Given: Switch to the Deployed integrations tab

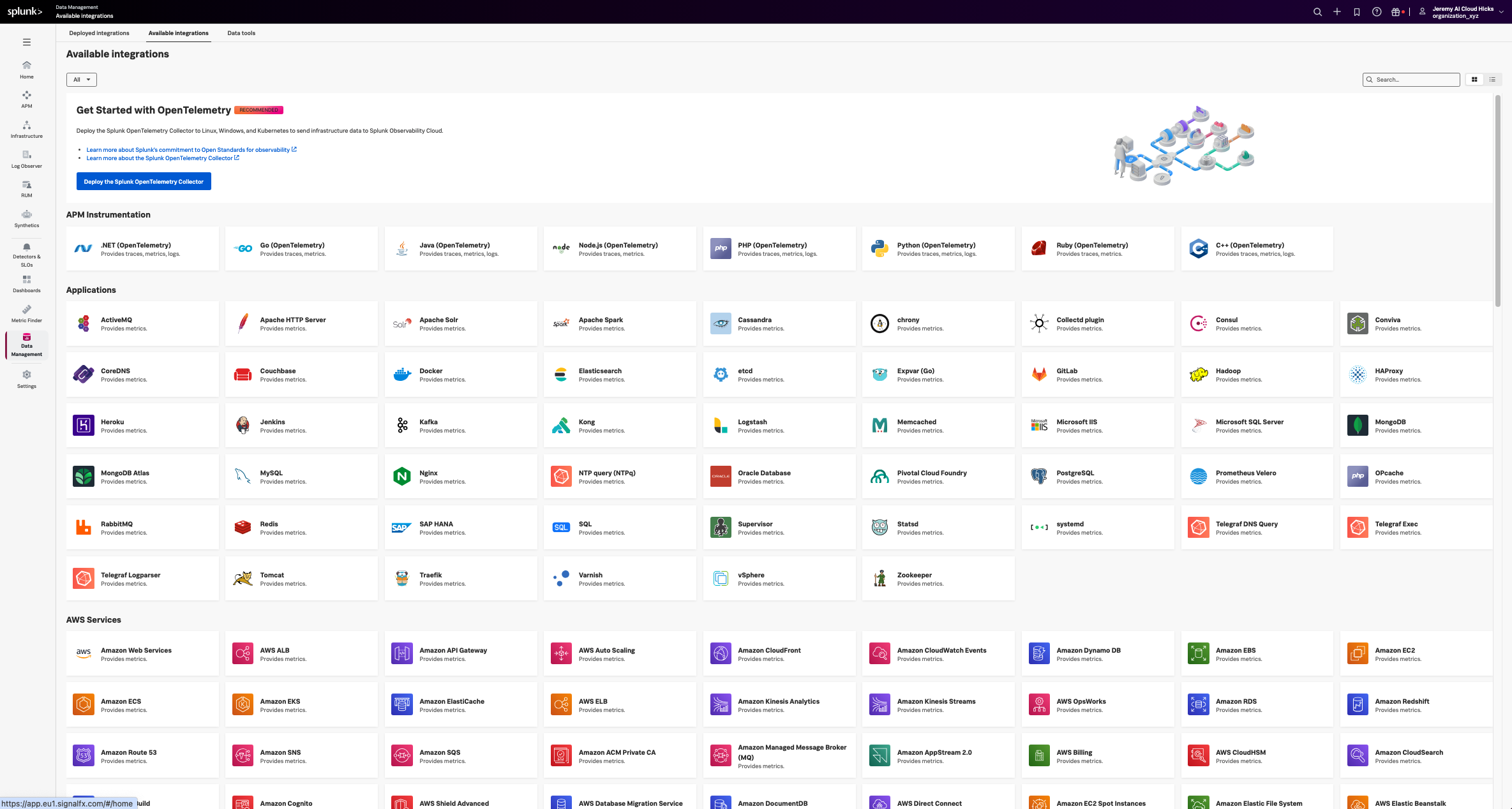Looking at the screenshot, I should (99, 33).
